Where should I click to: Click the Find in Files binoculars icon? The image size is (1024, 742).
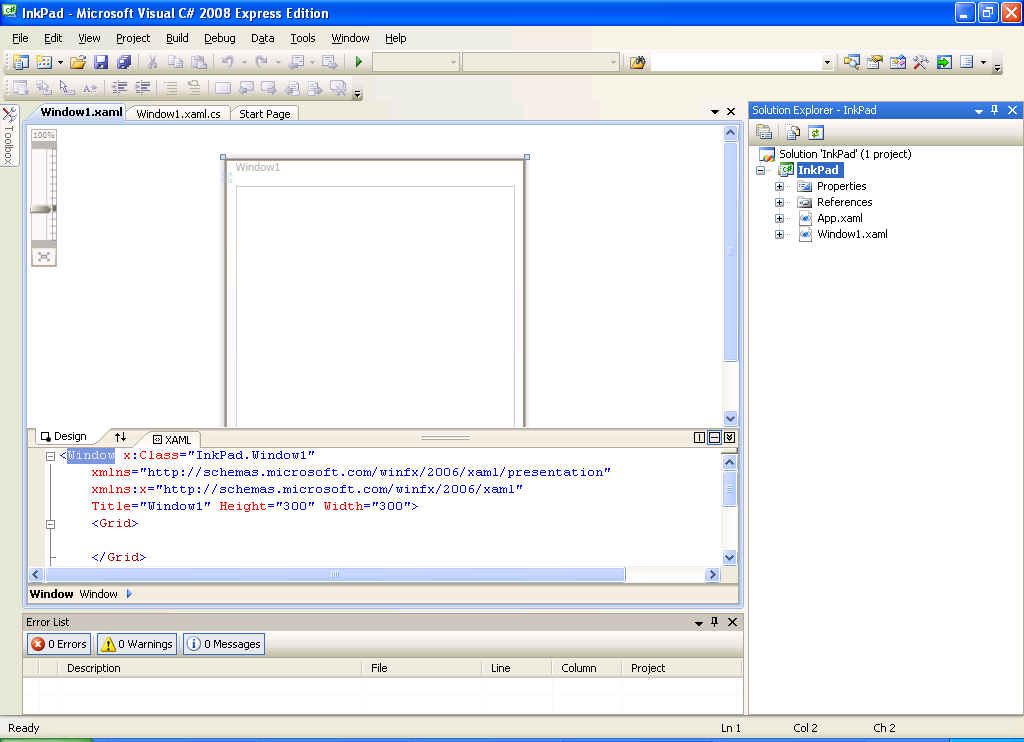637,62
